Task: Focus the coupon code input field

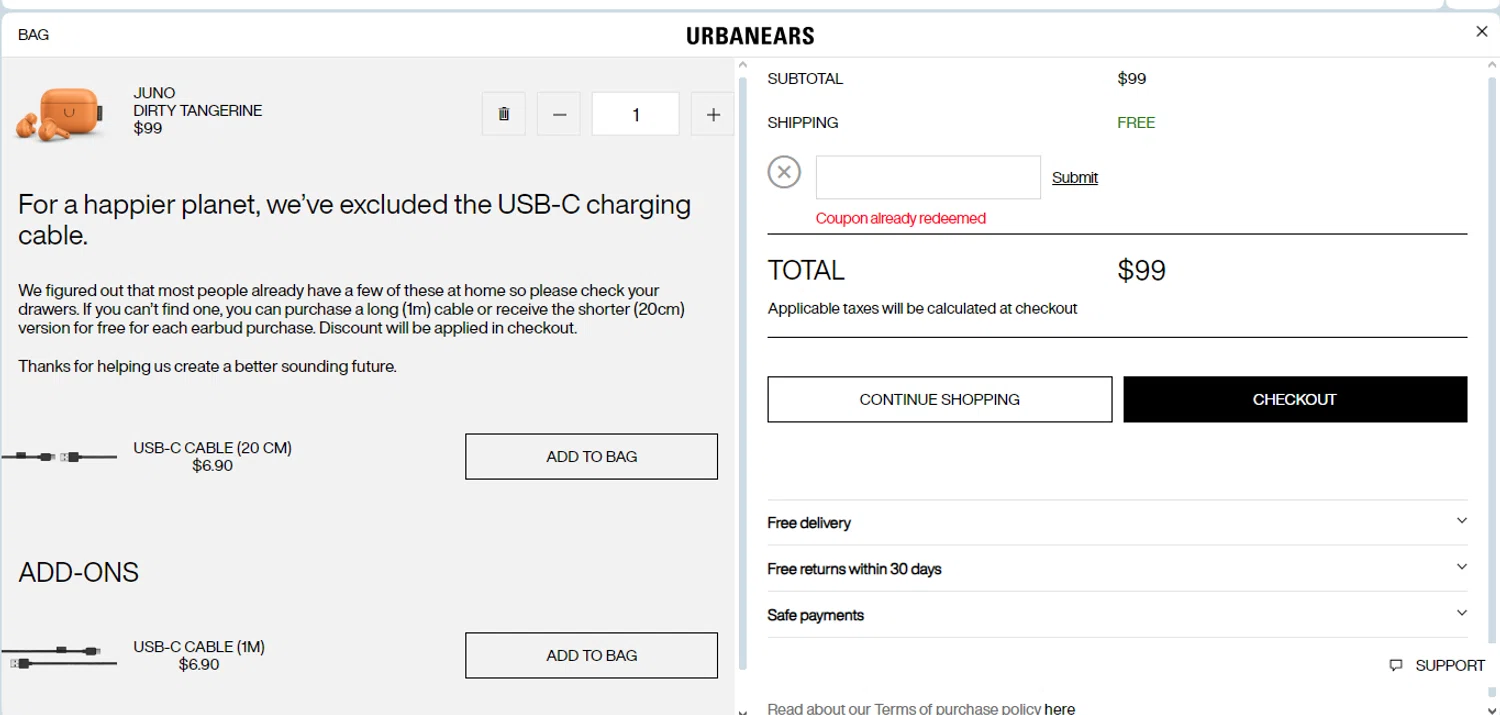Action: point(928,177)
